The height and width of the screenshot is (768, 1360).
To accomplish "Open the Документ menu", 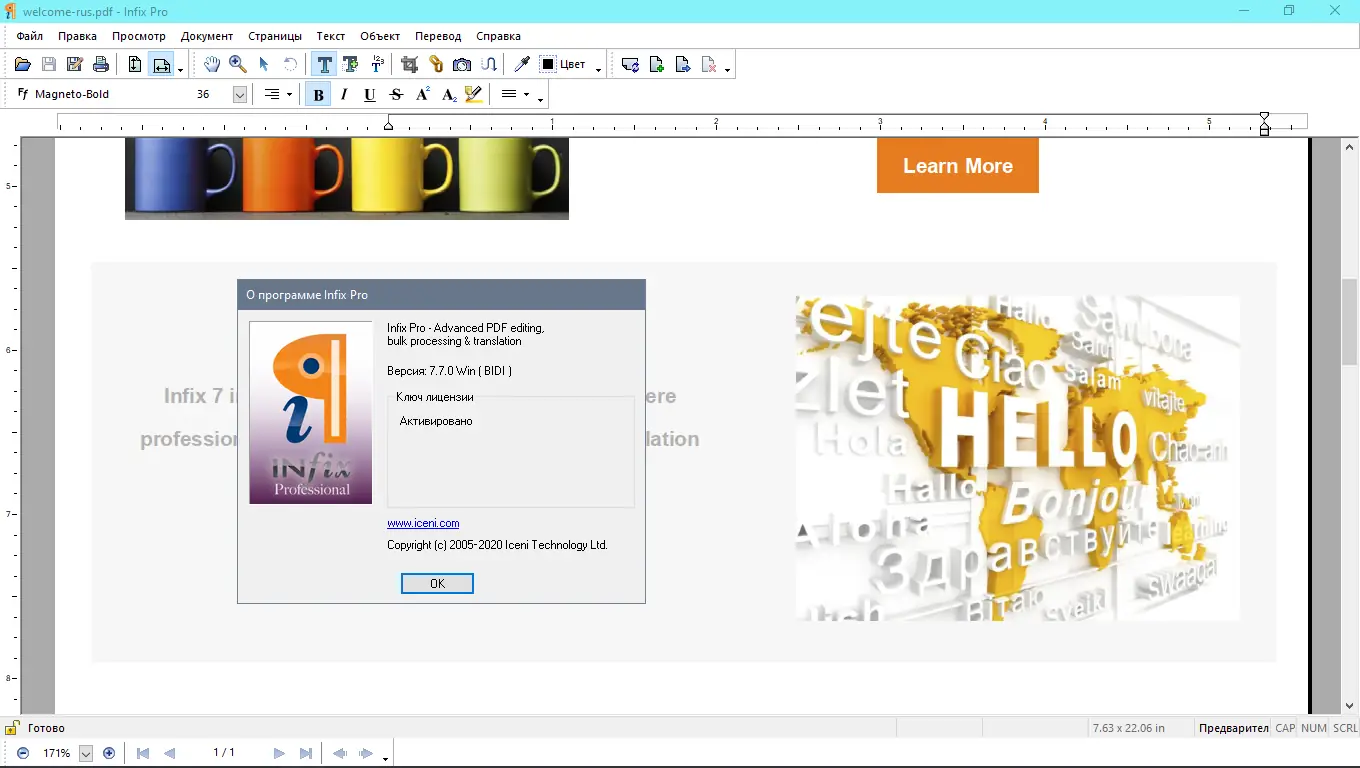I will click(207, 36).
